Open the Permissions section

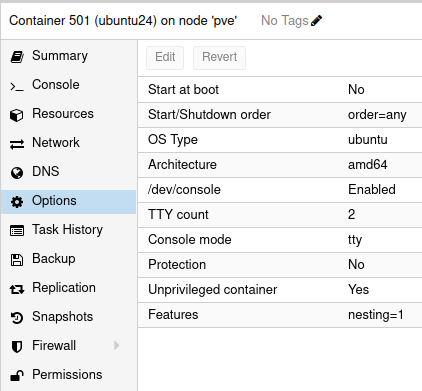pos(69,375)
